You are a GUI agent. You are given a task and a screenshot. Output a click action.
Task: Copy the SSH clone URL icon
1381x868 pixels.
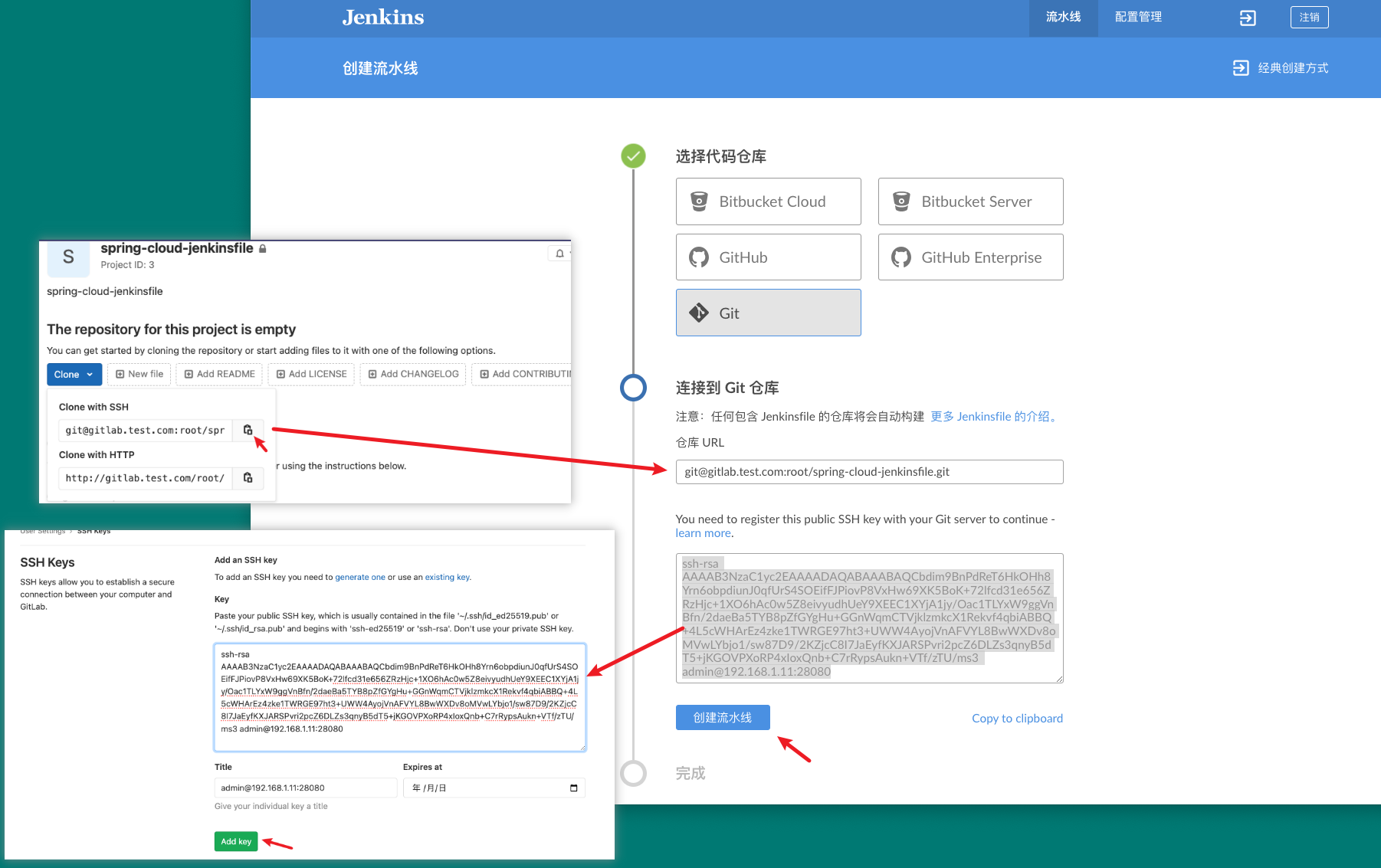pos(248,431)
